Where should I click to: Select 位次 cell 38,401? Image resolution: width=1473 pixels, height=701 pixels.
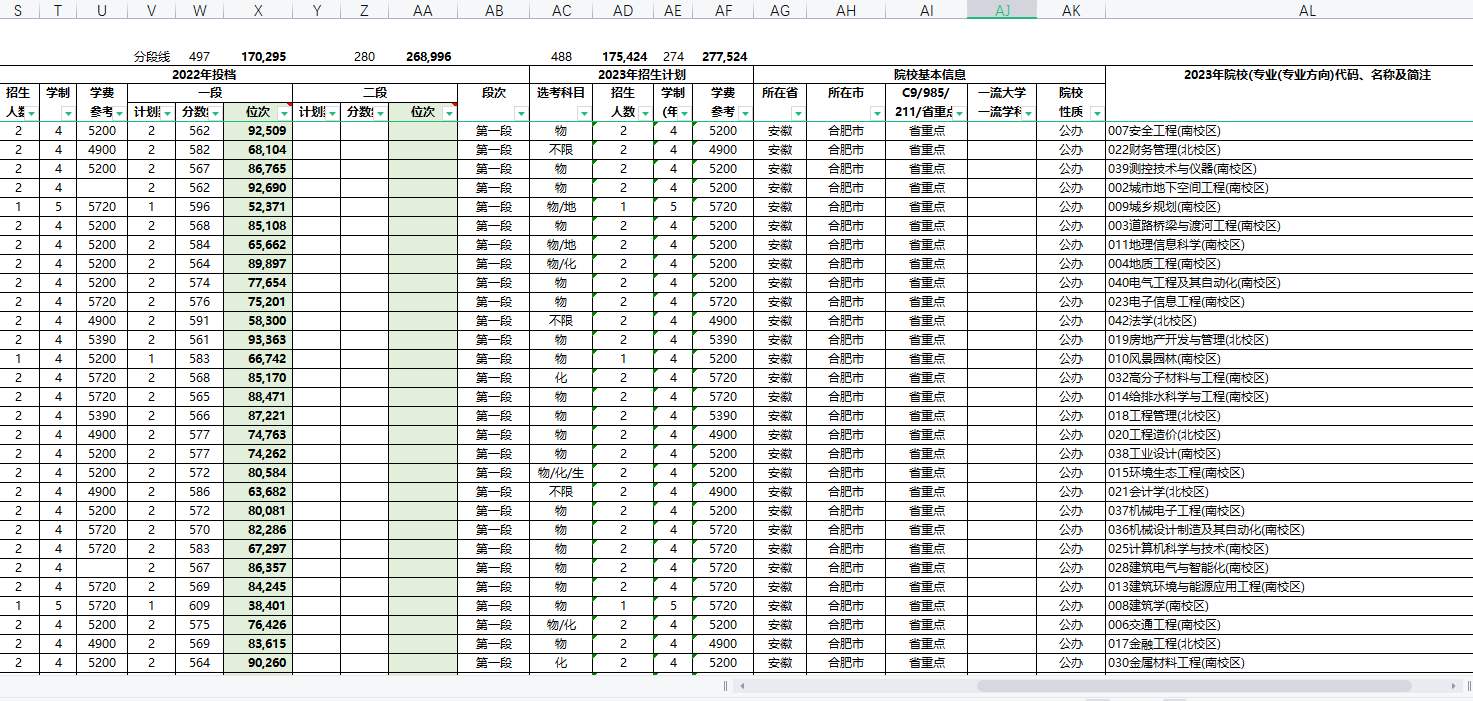click(x=258, y=606)
